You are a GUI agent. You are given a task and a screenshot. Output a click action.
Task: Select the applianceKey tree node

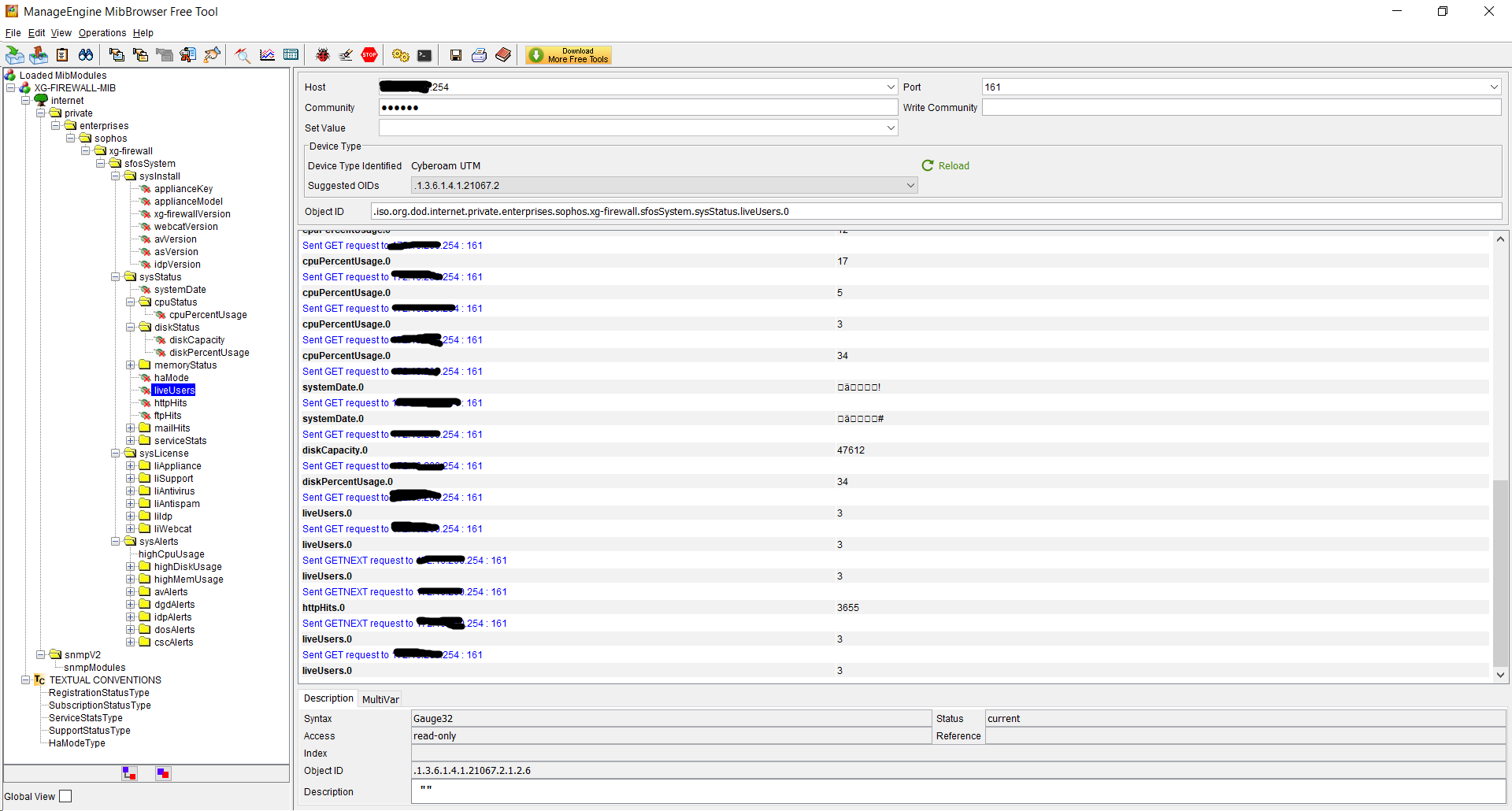click(183, 189)
